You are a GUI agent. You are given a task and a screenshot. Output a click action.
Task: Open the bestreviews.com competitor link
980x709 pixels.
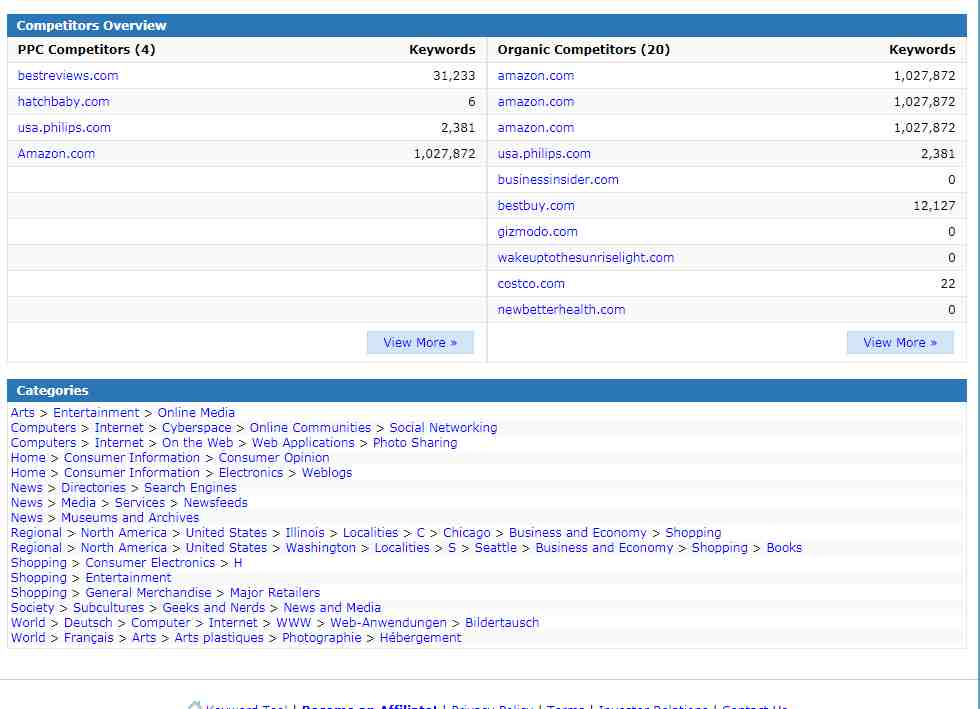coord(68,76)
